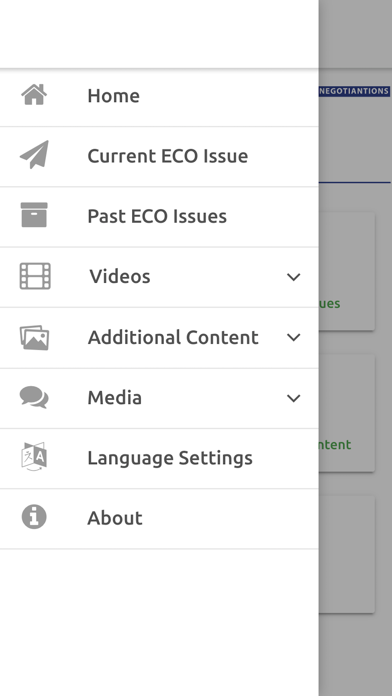Tap the pictures Additional Content icon
This screenshot has height=696, width=392.
coord(34,337)
